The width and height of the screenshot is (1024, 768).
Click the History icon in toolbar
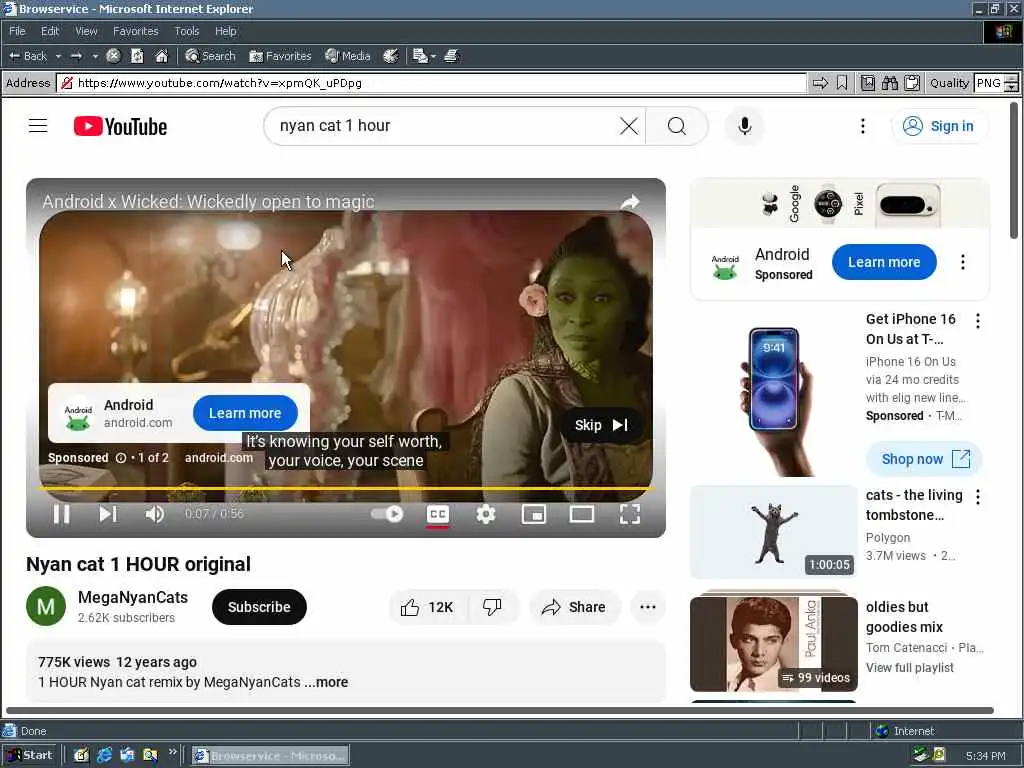(391, 56)
